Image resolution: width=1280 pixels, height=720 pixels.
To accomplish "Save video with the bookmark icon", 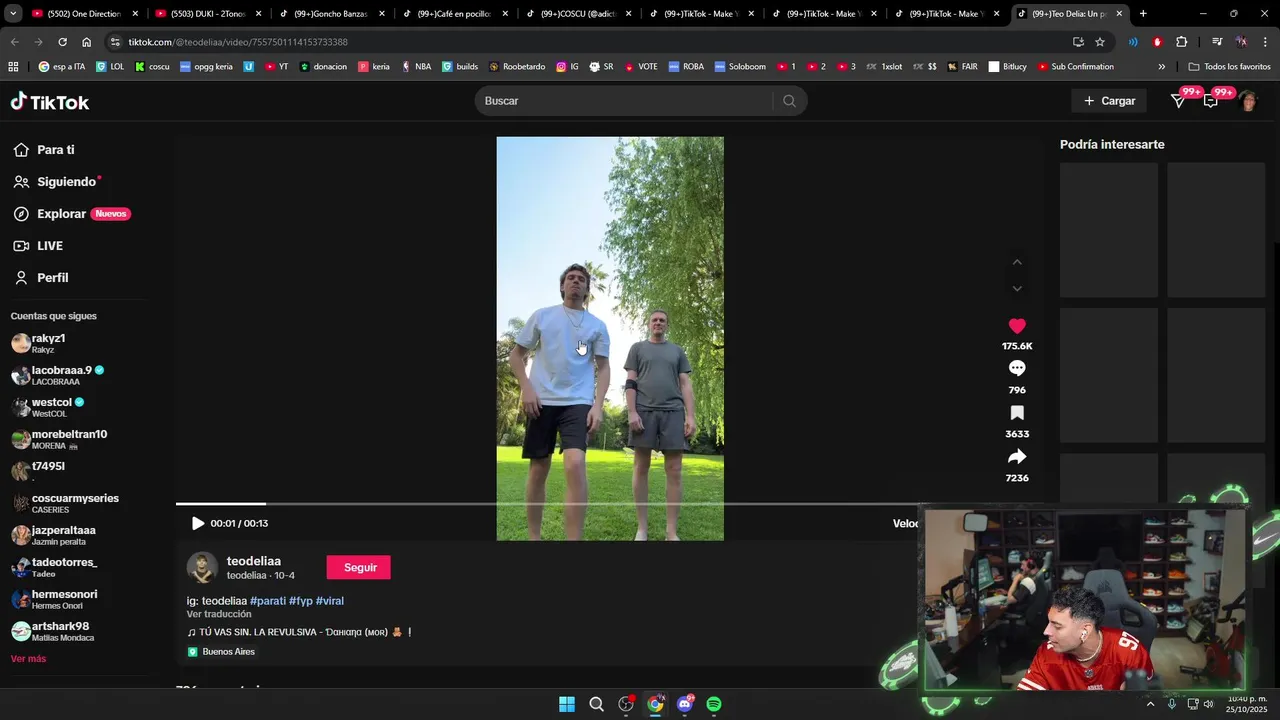I will (1017, 413).
